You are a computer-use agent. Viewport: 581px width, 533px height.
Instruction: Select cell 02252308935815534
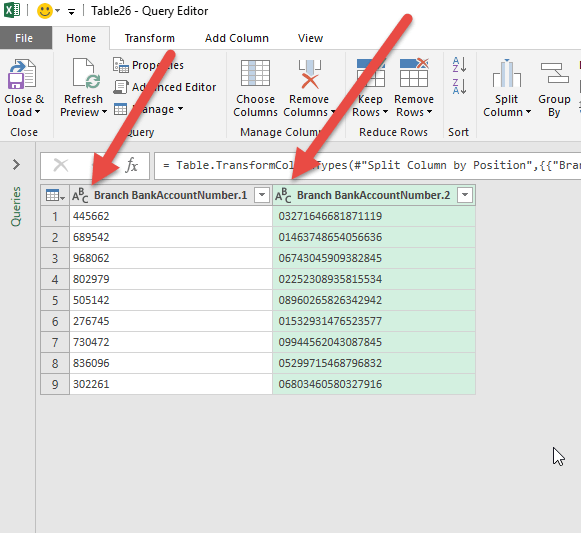tap(374, 279)
